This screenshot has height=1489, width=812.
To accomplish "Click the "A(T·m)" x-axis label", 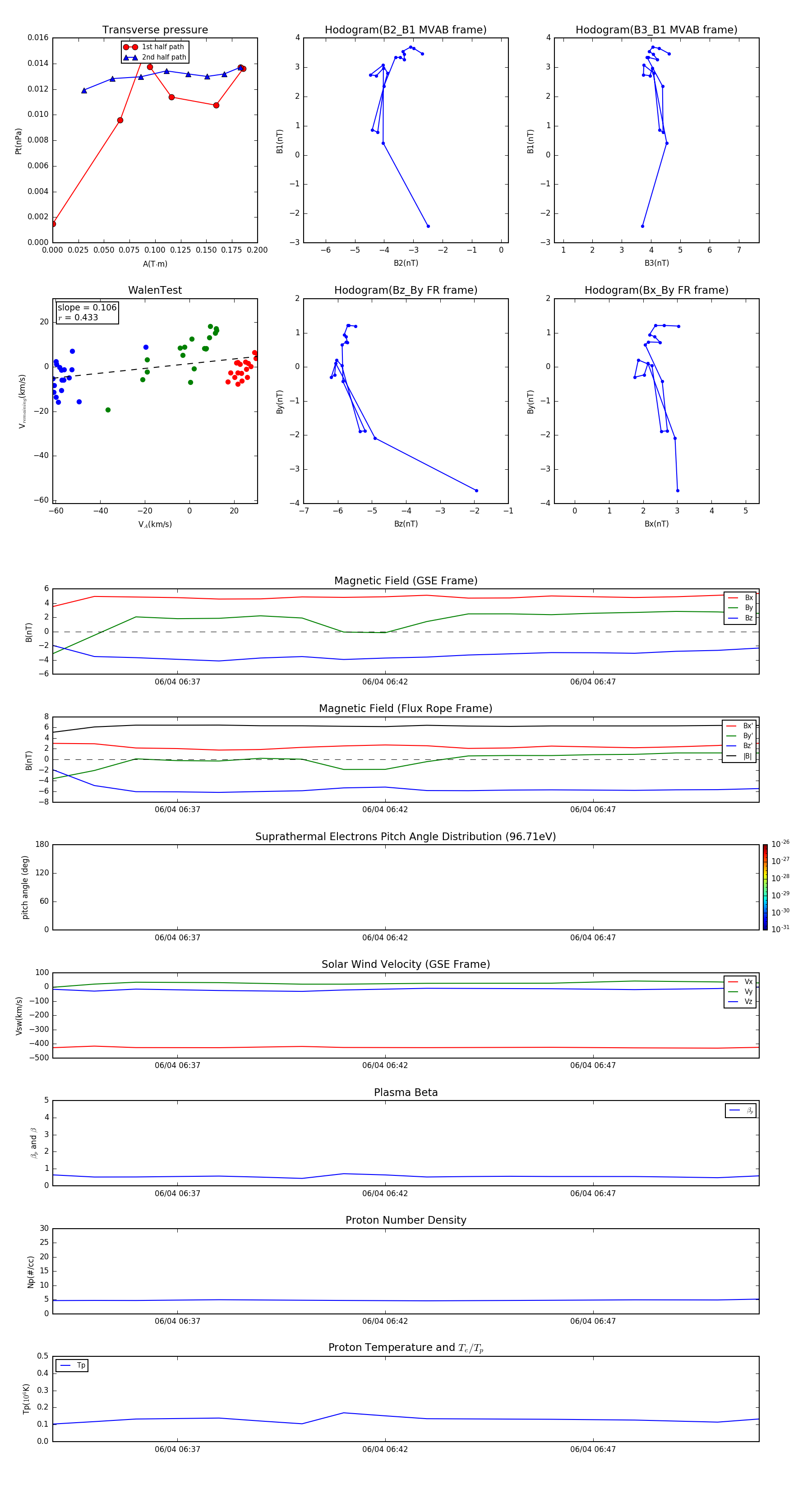I will tap(155, 264).
